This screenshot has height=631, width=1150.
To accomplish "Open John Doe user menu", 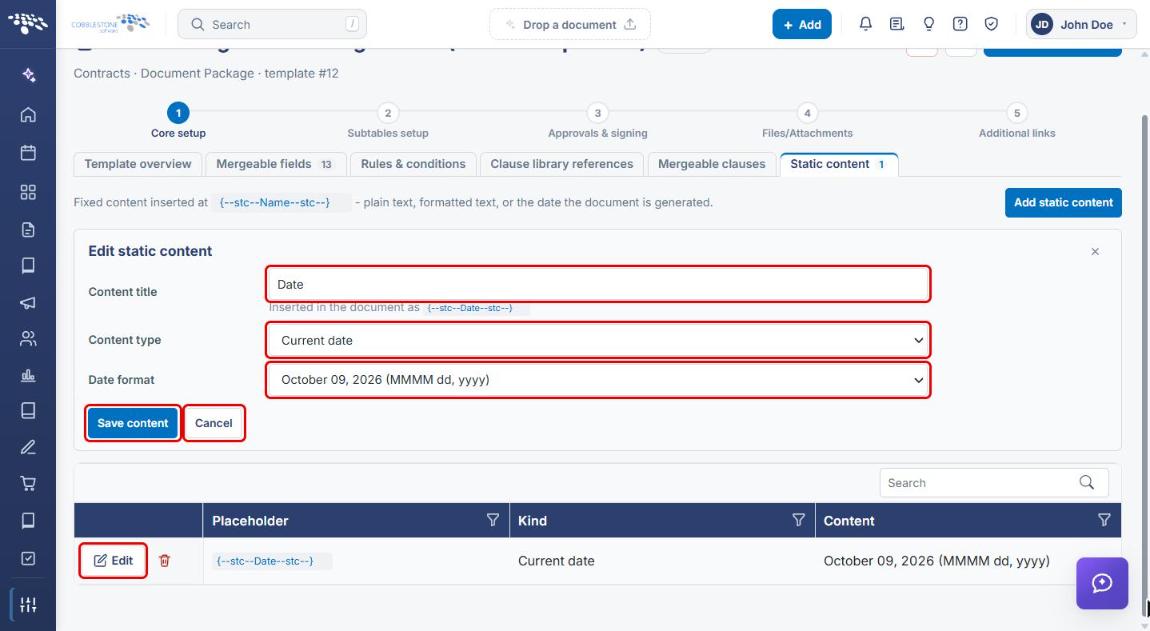I will pos(1081,24).
